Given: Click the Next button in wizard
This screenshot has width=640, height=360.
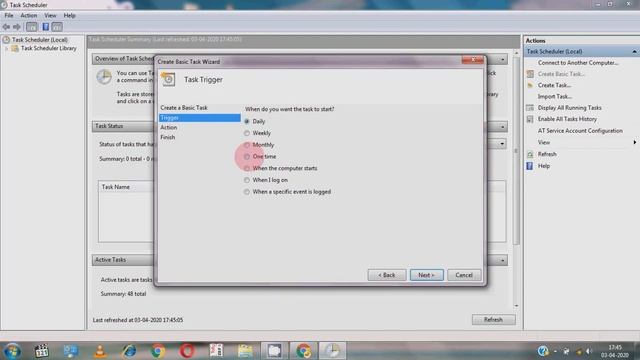Looking at the screenshot, I should click(427, 275).
